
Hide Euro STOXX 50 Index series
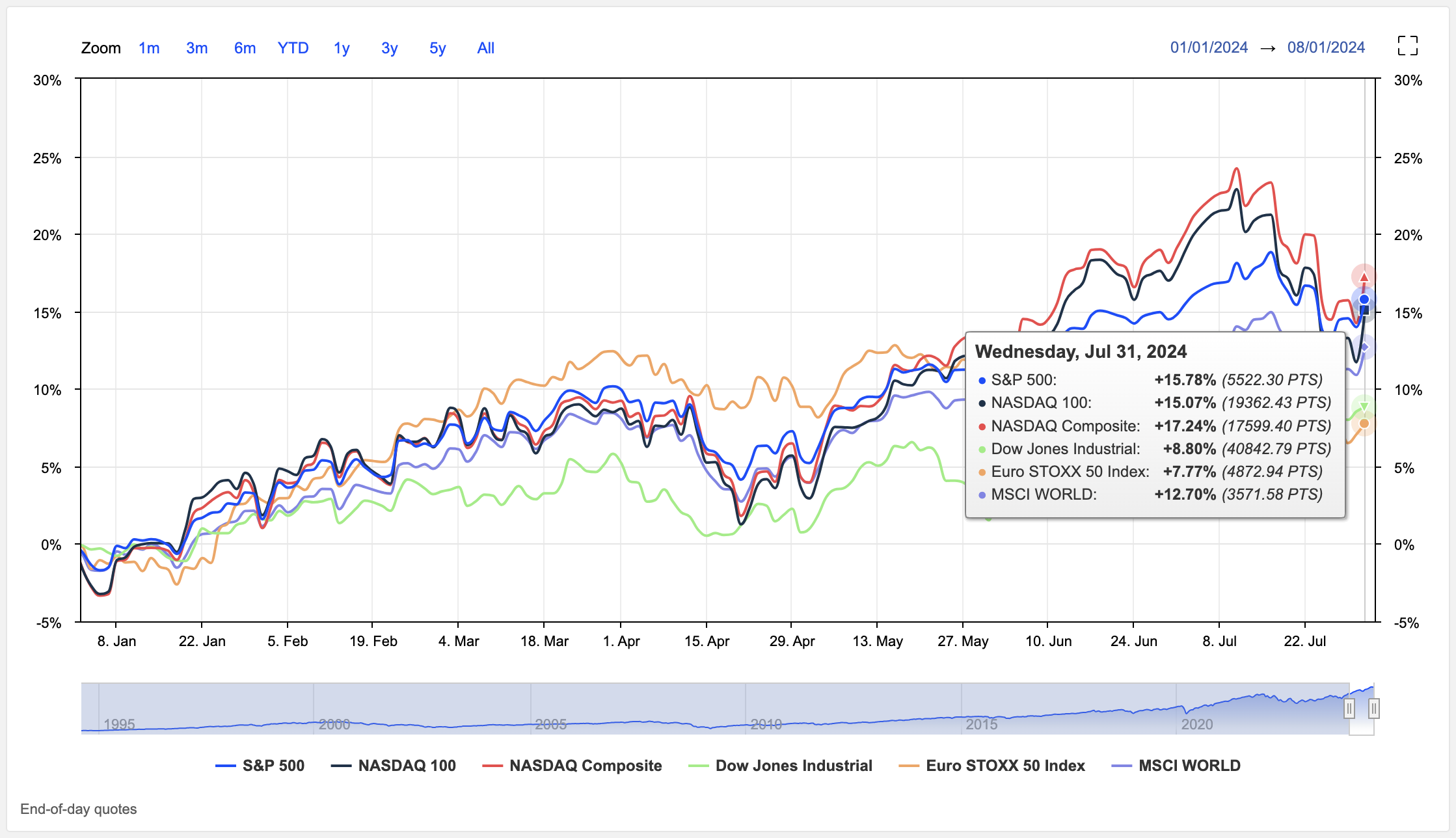pyautogui.click(x=991, y=766)
